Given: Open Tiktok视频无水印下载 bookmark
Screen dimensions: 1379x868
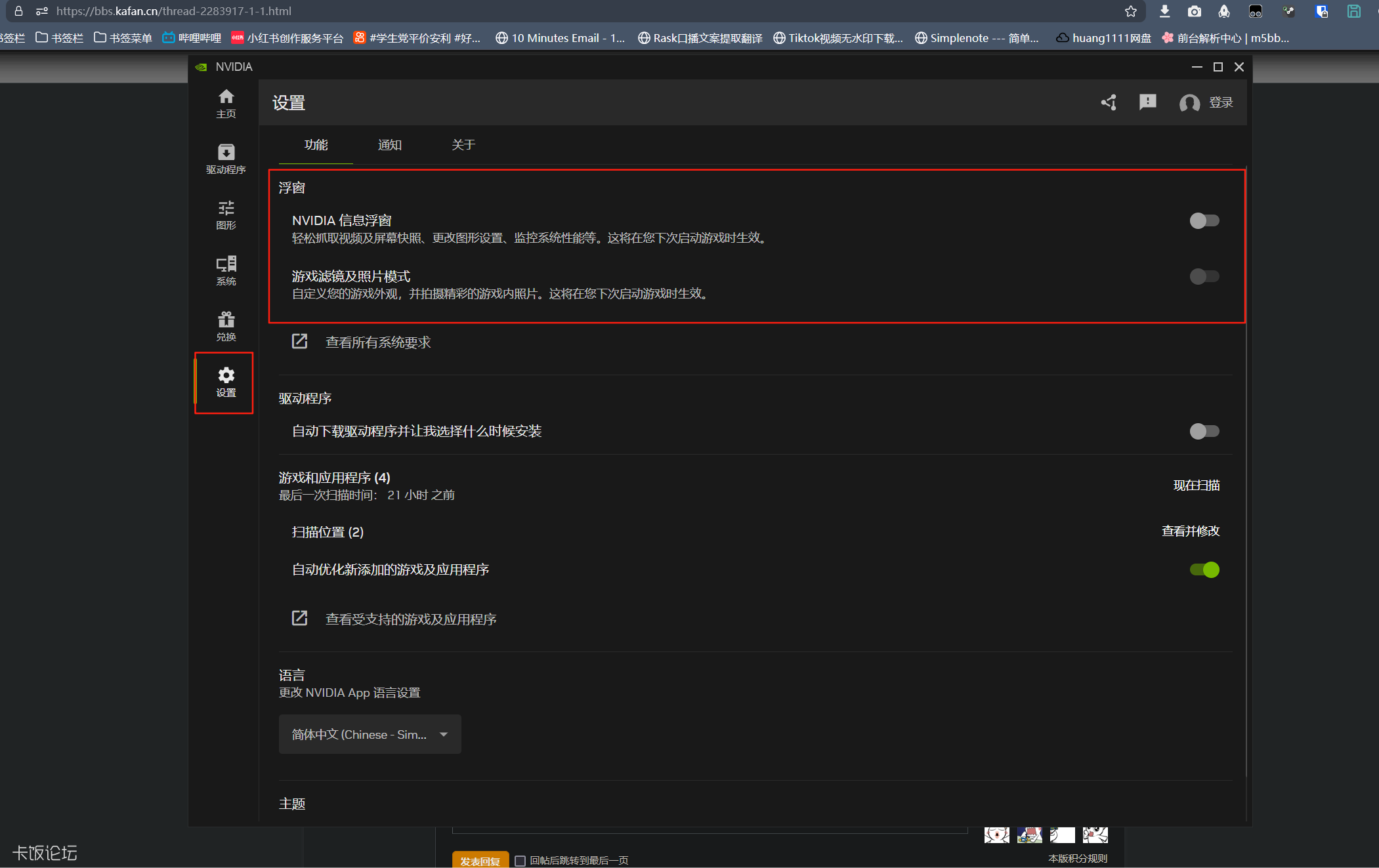Looking at the screenshot, I should 838,38.
